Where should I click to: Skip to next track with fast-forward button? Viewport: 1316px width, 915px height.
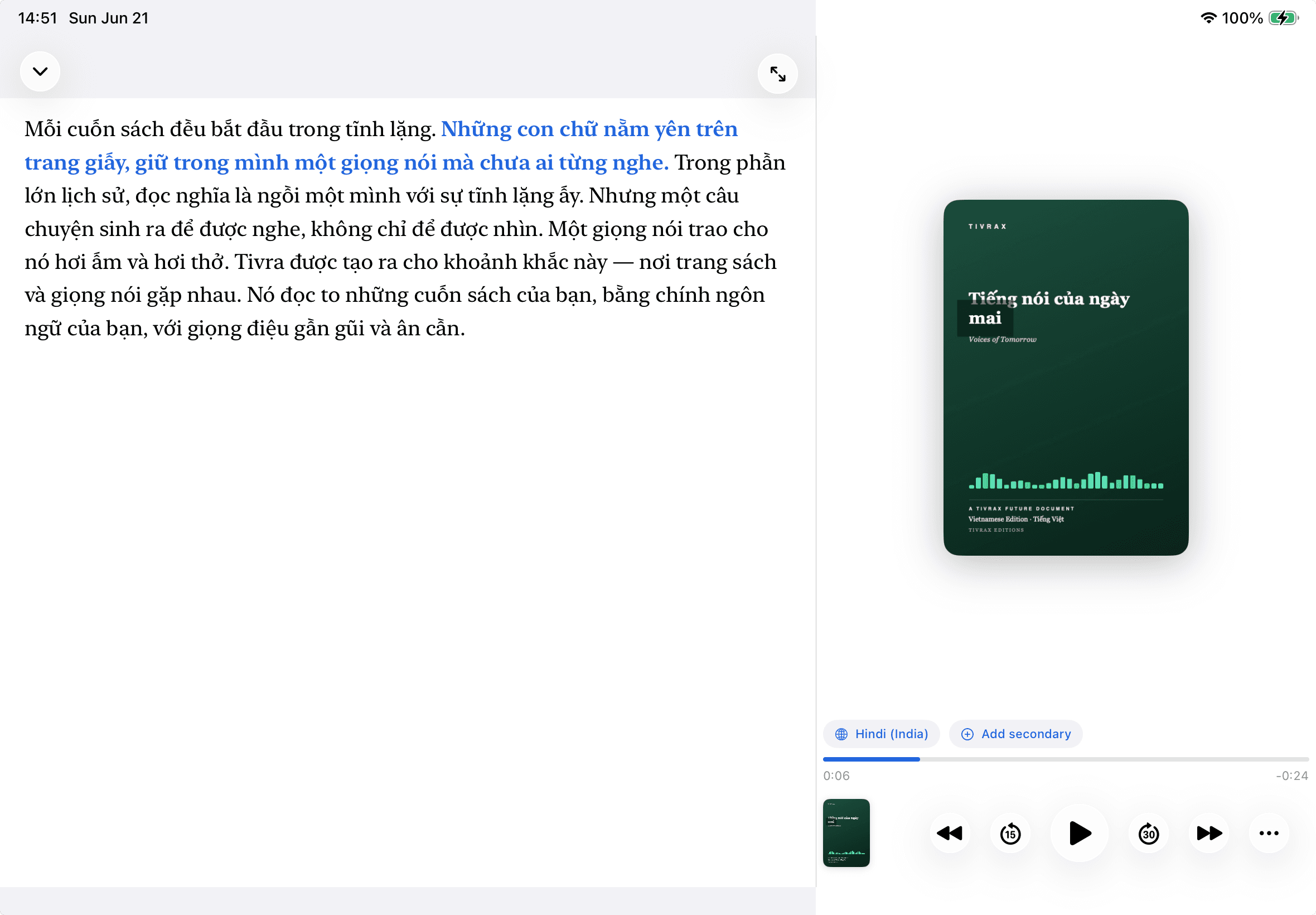coord(1209,833)
